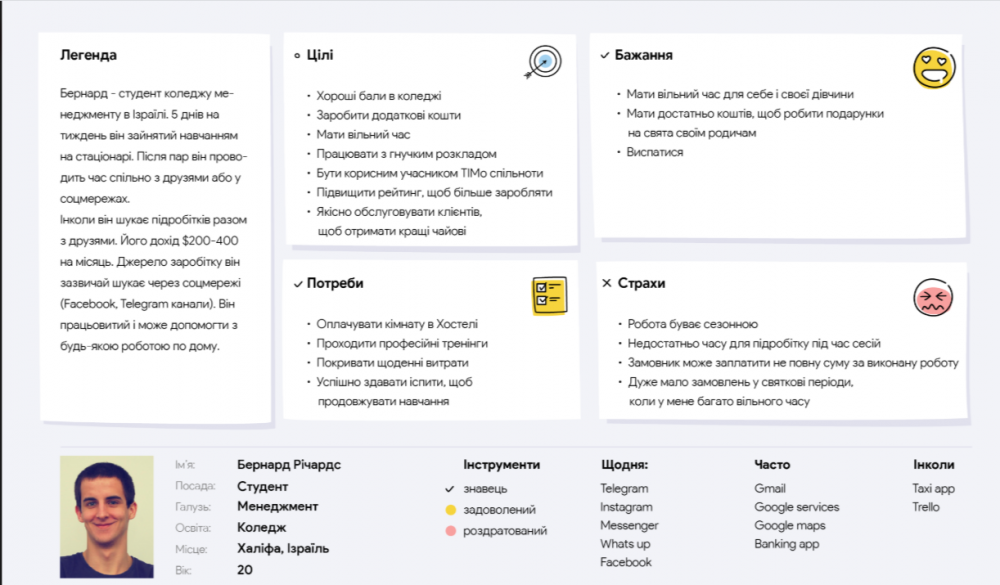Select the yellow задоволений dot
This screenshot has height=585, width=1000.
(x=450, y=510)
